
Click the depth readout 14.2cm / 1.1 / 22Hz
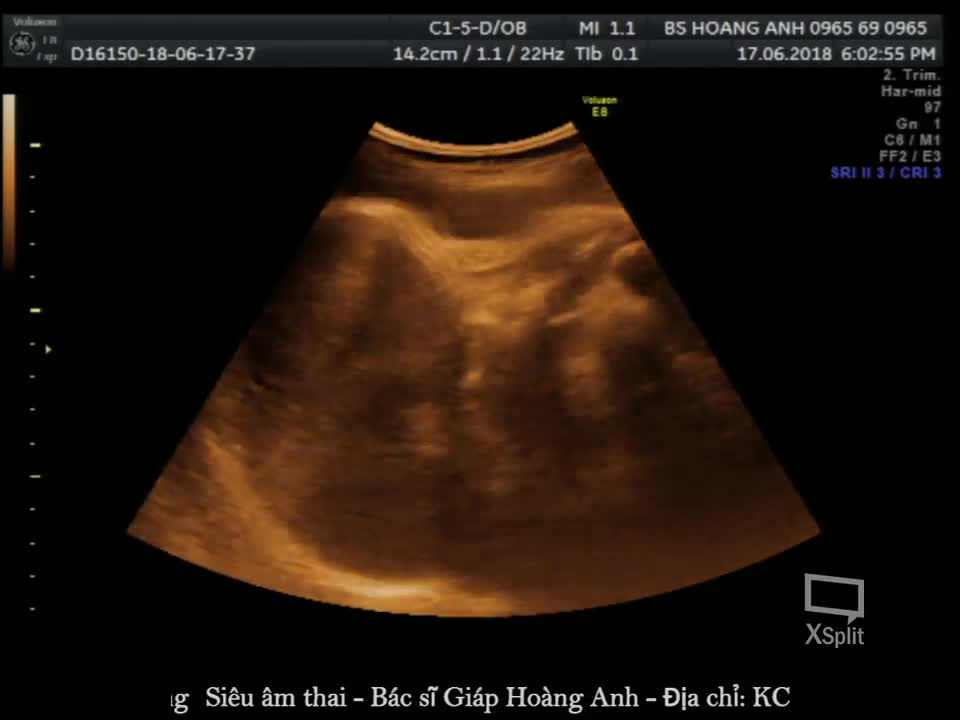pyautogui.click(x=478, y=54)
